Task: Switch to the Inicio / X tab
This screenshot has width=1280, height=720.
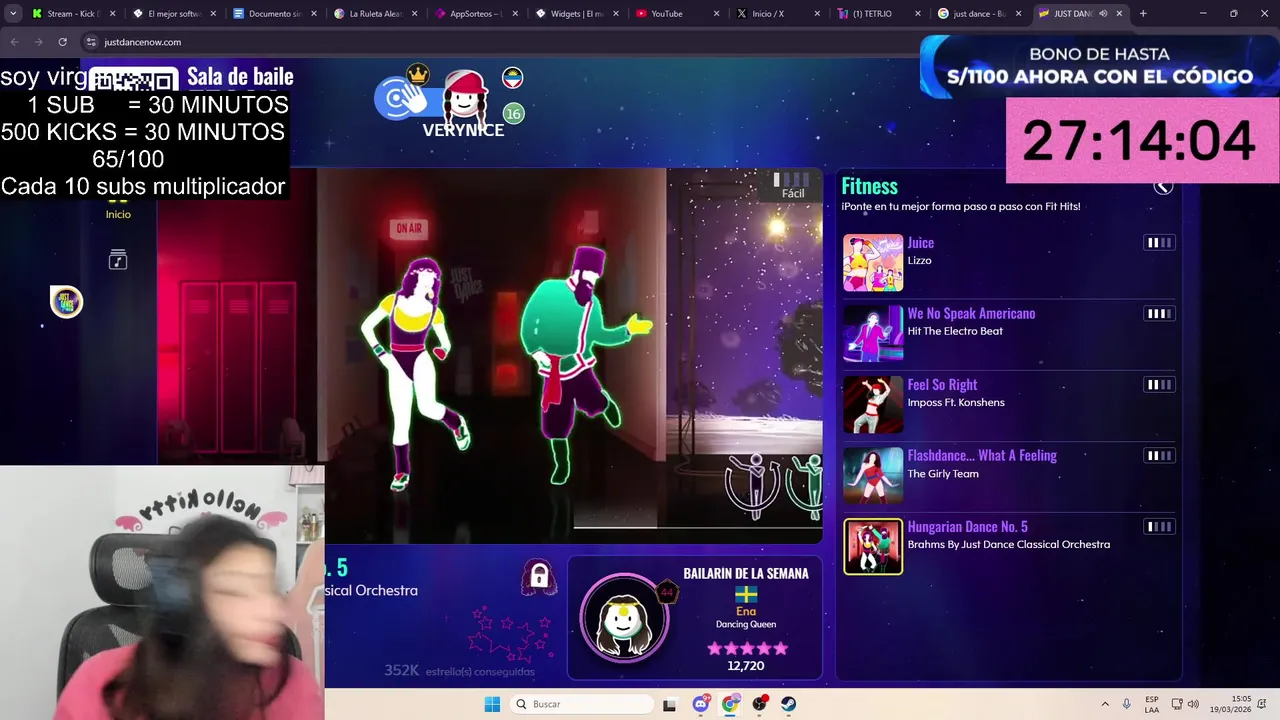Action: [x=777, y=14]
